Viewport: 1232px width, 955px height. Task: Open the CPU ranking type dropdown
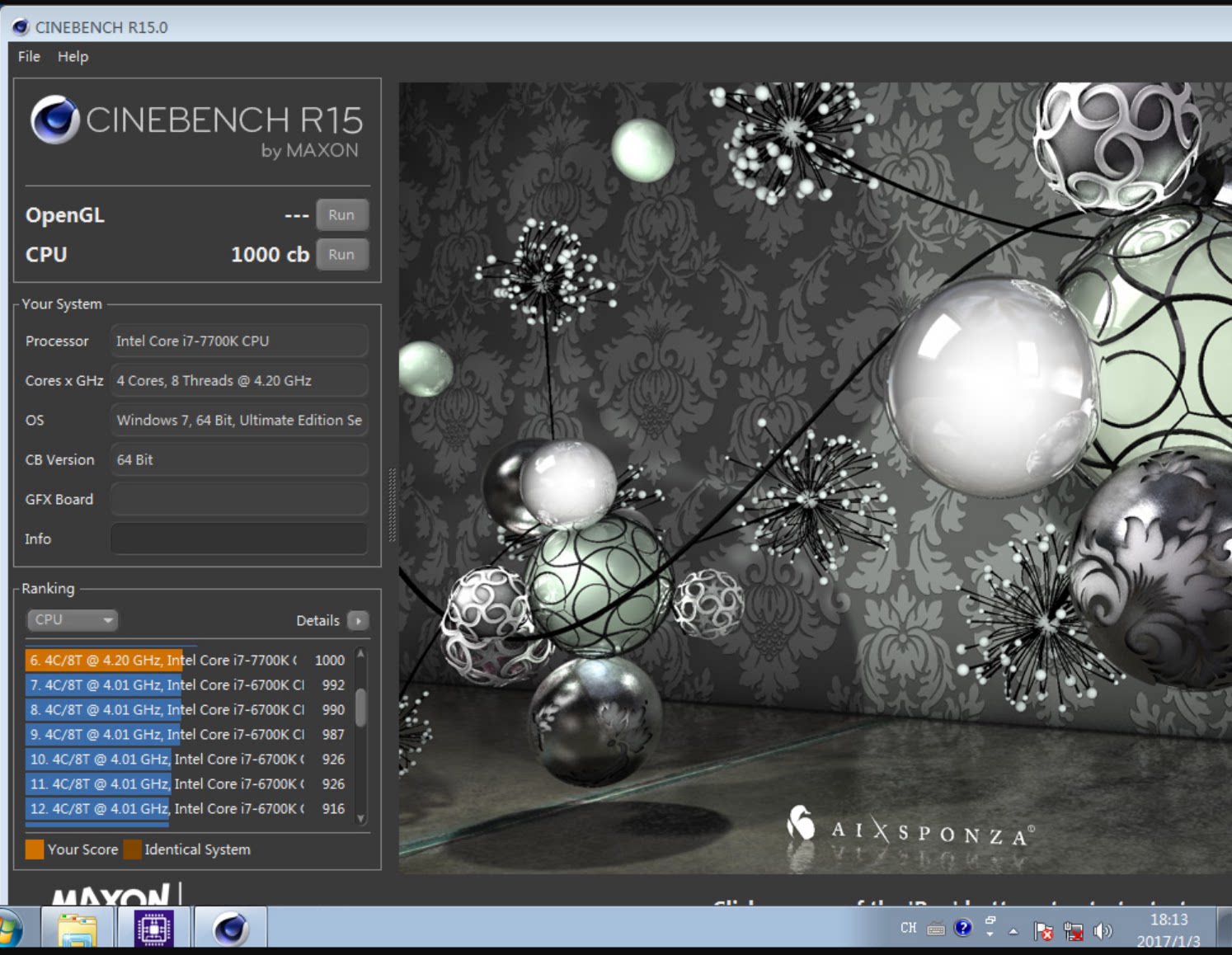73,619
